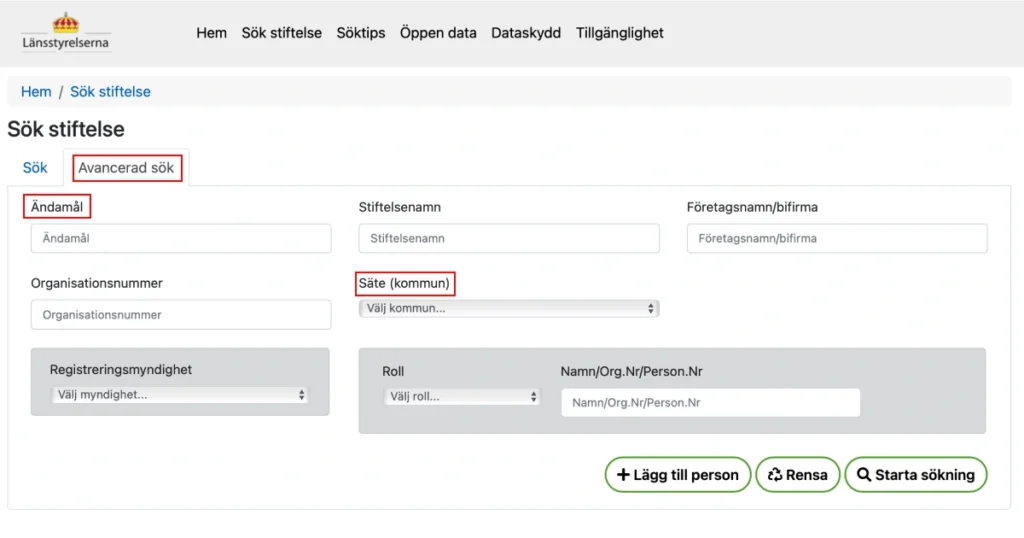
Task: Select the Organisationsnummer input field
Action: pyautogui.click(x=181, y=315)
